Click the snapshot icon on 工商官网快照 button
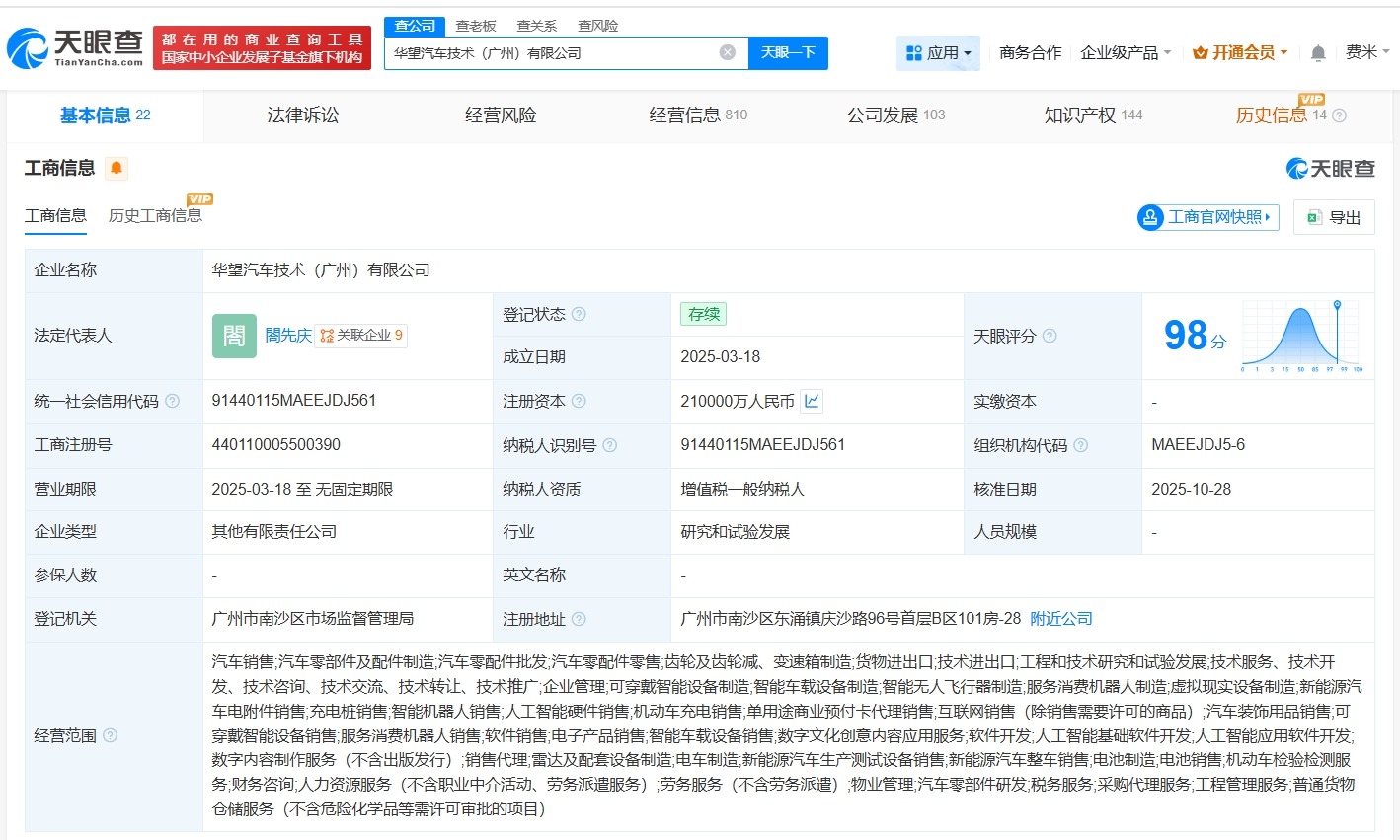The width and height of the screenshot is (1400, 840). pos(1149,216)
